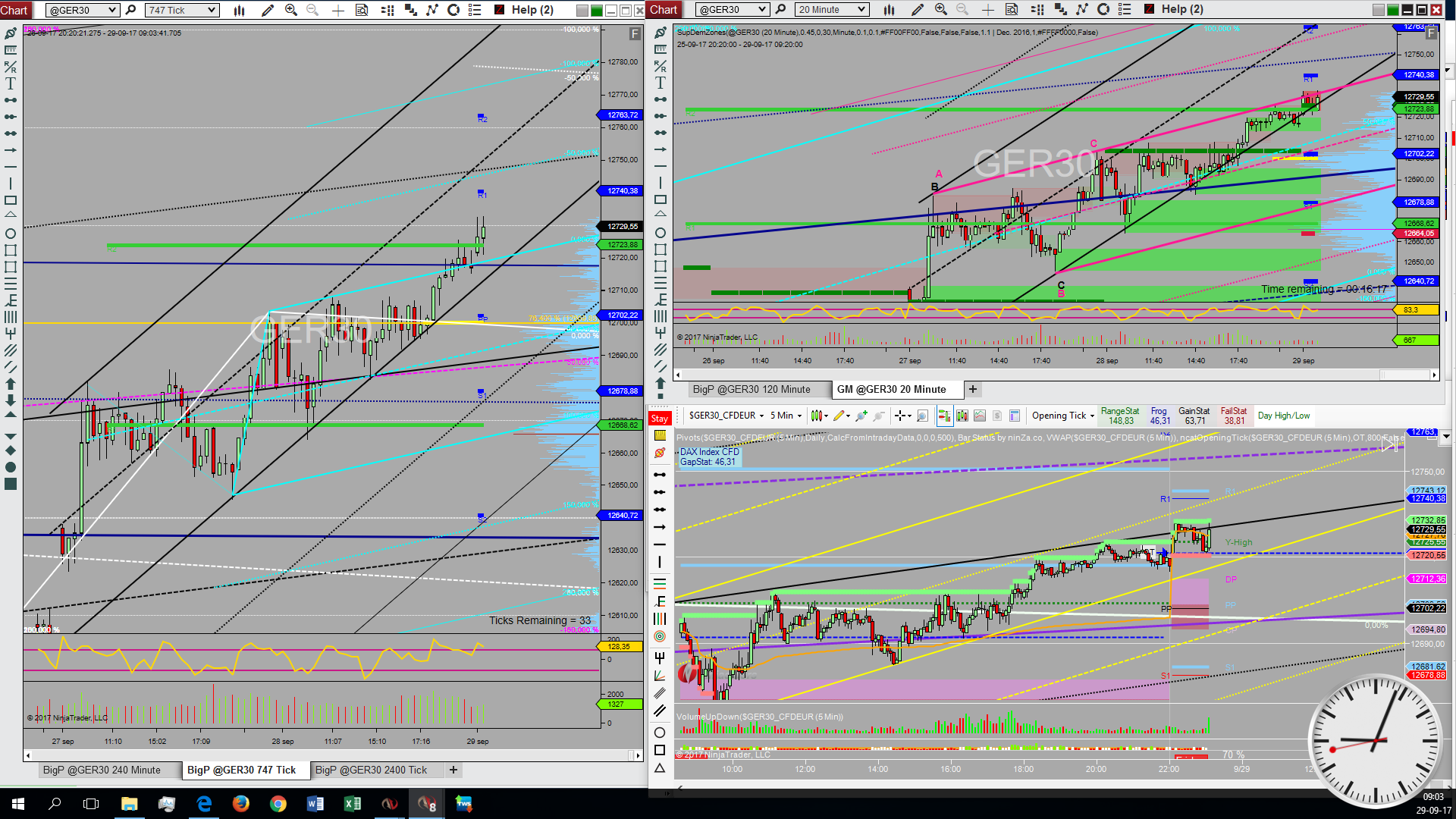Screen dimensions: 1456x819
Task: Open @GER30 instrument dropdown in left chart
Action: 82,10
